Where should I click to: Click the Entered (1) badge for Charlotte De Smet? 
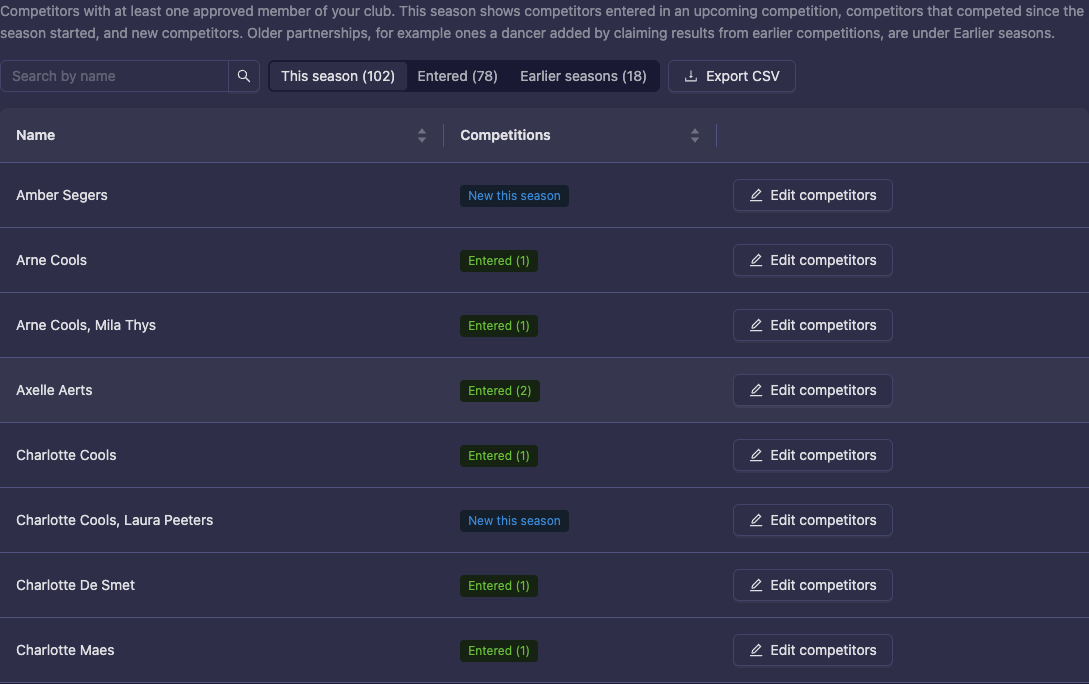pos(499,586)
